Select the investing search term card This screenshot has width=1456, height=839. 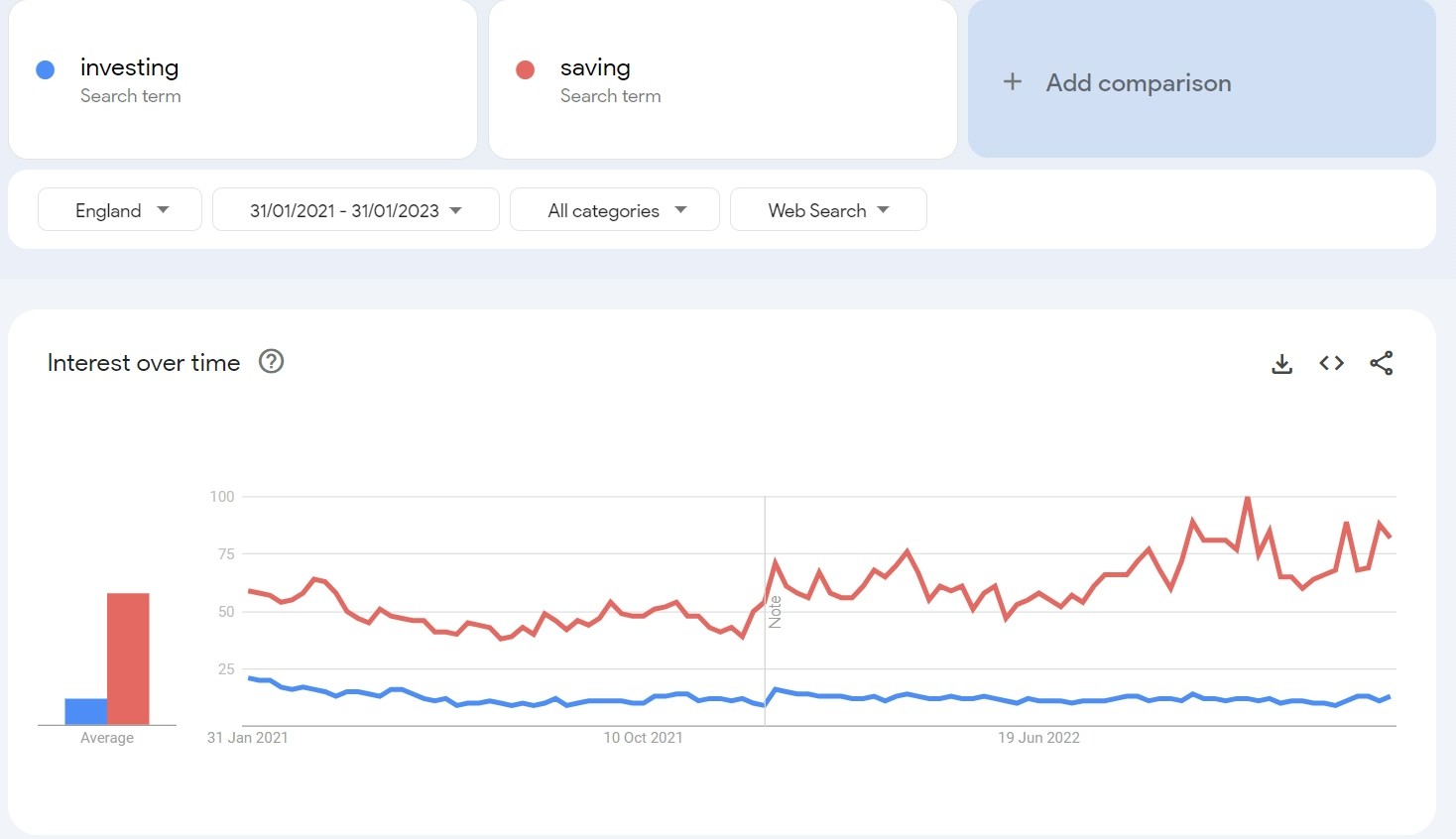pyautogui.click(x=243, y=79)
